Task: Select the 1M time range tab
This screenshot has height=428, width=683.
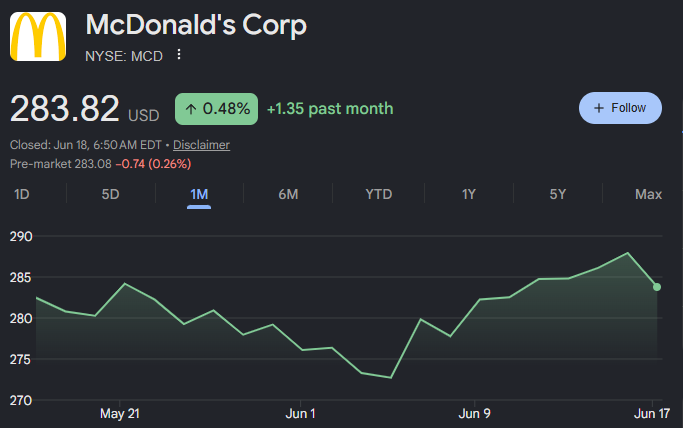Action: pyautogui.click(x=199, y=194)
